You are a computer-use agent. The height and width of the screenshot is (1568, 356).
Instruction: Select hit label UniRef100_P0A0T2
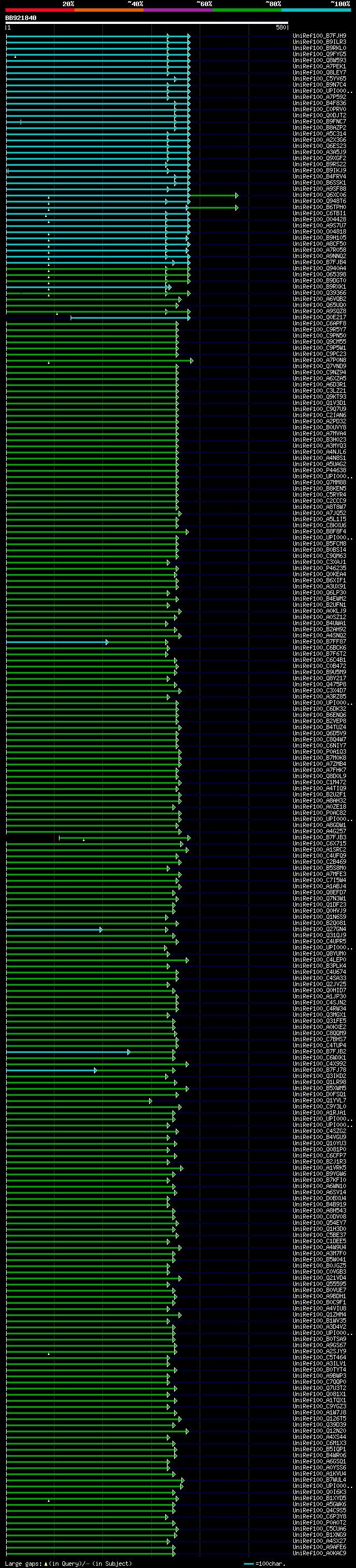[319, 1522]
